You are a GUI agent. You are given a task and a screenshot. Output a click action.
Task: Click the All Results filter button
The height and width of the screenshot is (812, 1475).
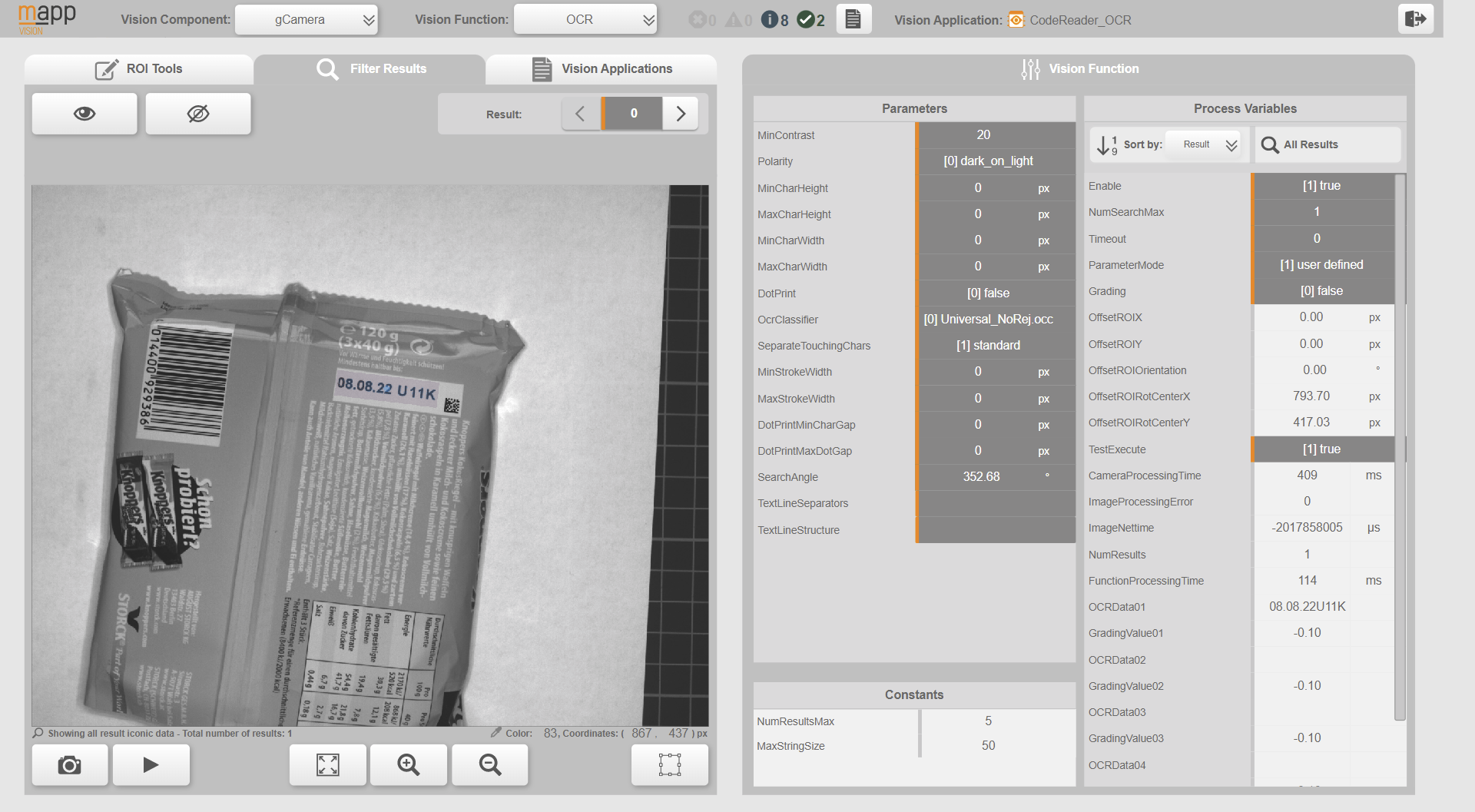pyautogui.click(x=1327, y=144)
